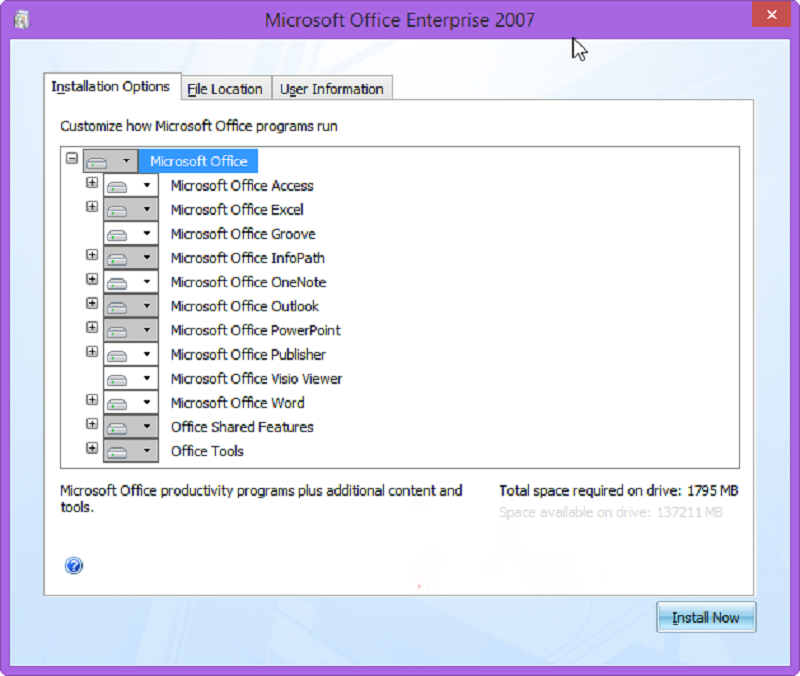Click the Install Now button
Image resolution: width=800 pixels, height=676 pixels.
[x=706, y=617]
